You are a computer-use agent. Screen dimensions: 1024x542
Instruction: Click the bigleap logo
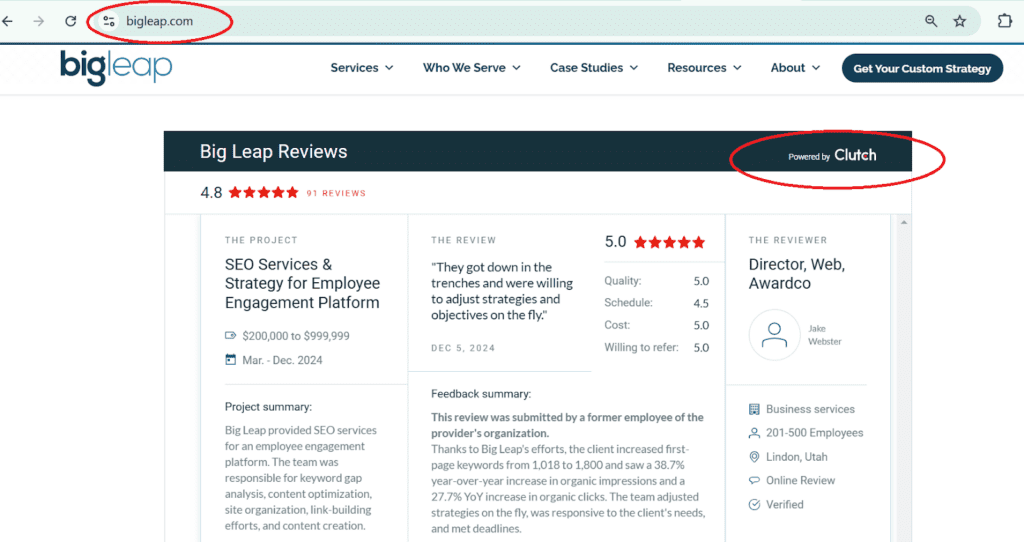pyautogui.click(x=116, y=67)
